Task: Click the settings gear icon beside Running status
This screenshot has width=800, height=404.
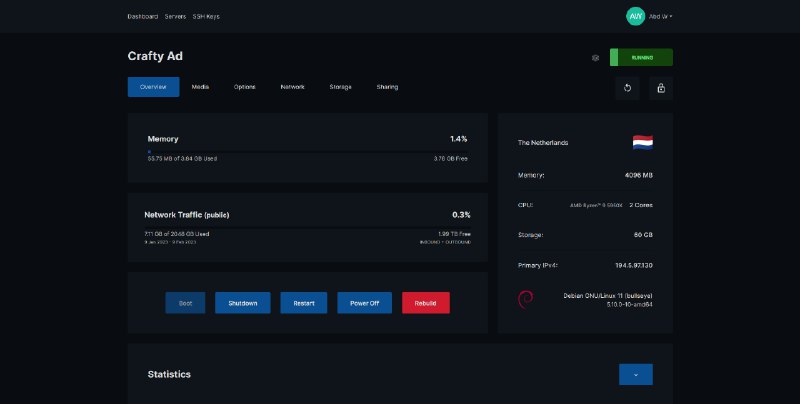Action: [596, 58]
